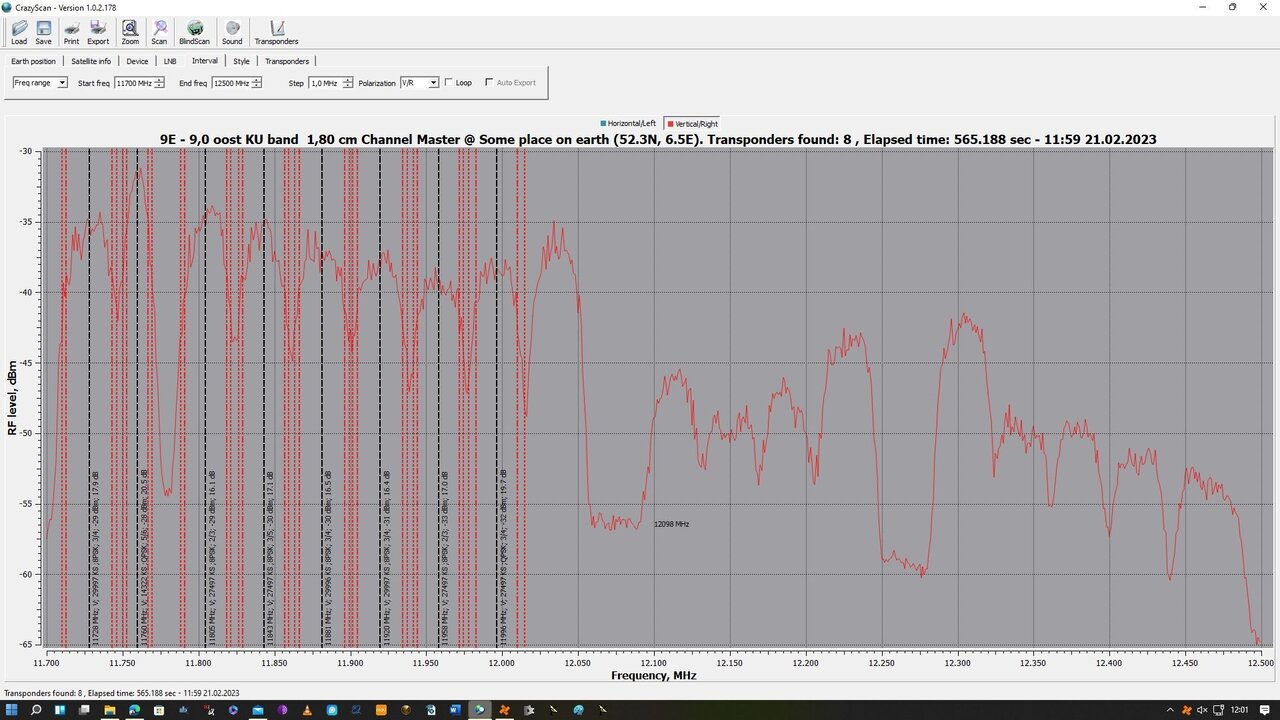The image size is (1280, 720).
Task: Open Windows Start menu on taskbar
Action: point(11,710)
